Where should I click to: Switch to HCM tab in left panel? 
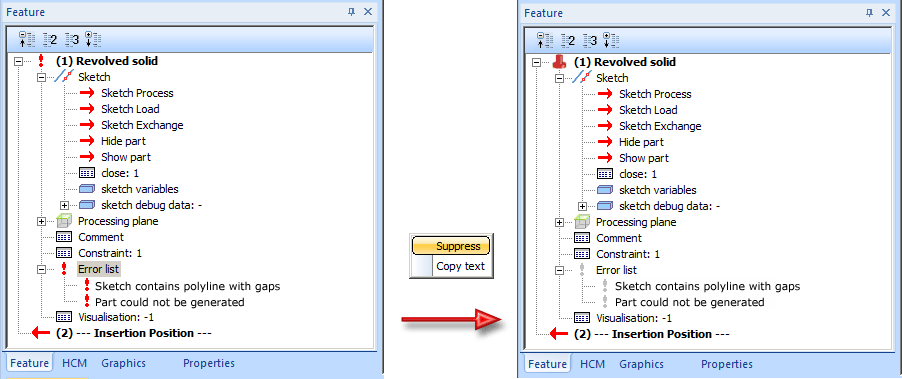click(x=74, y=363)
